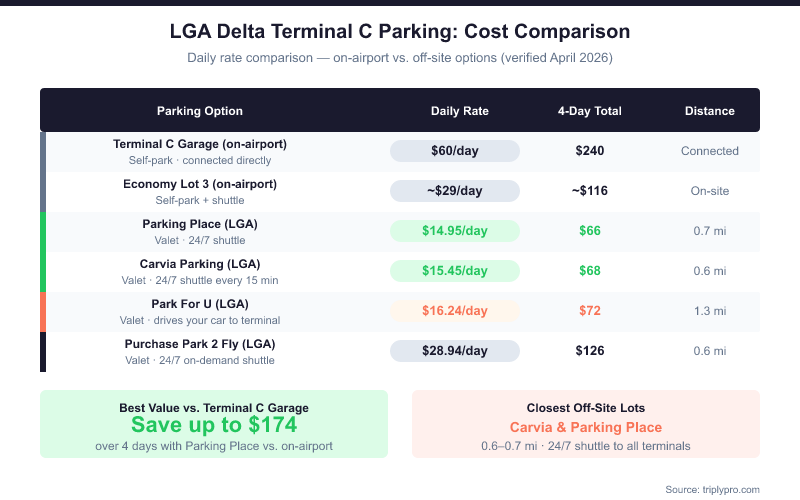800x500 pixels.
Task: Click the orange $16.24/day rate pill
Action: [x=455, y=311]
